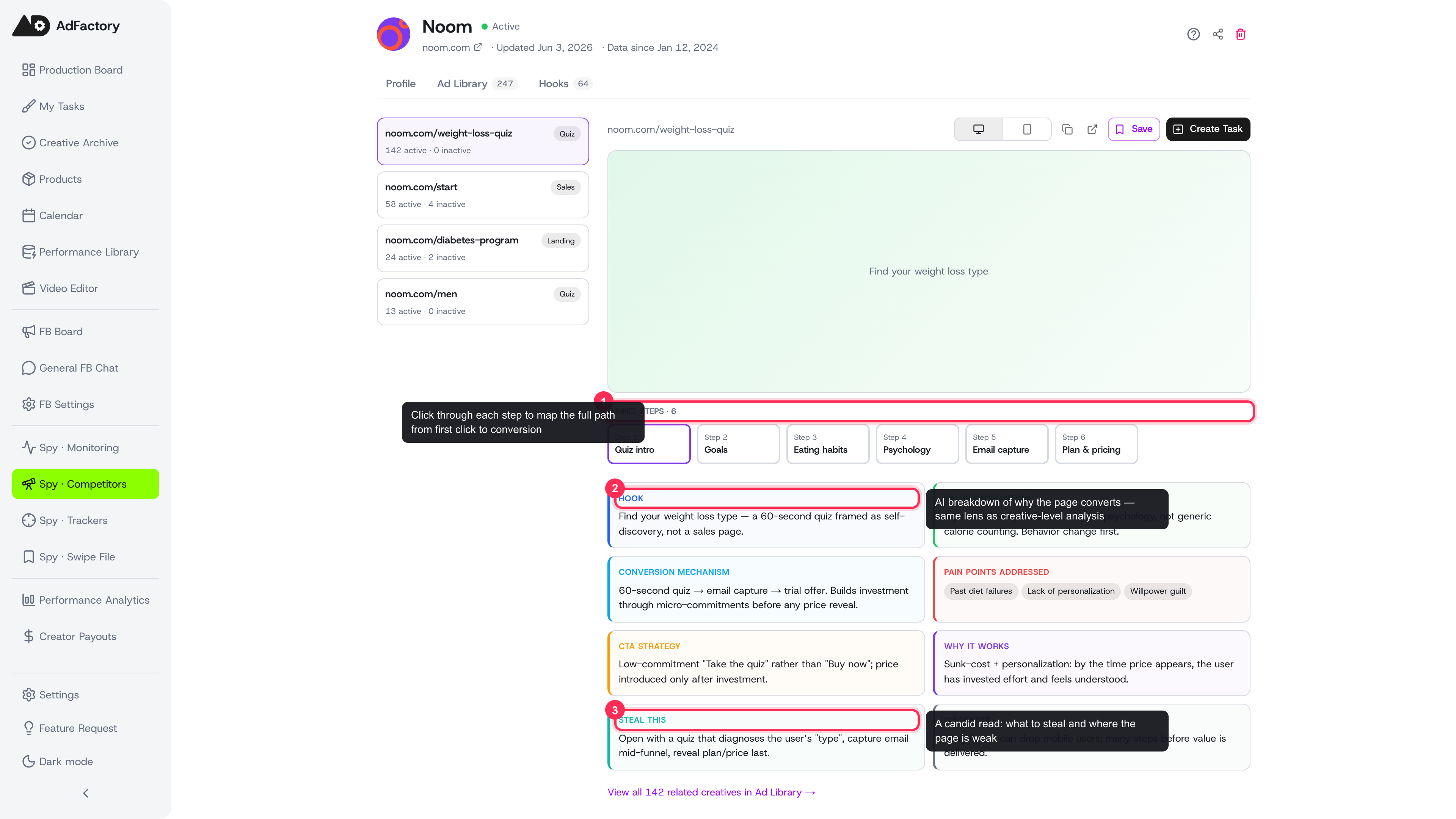
Task: Switch to the Profile tab
Action: (x=401, y=84)
